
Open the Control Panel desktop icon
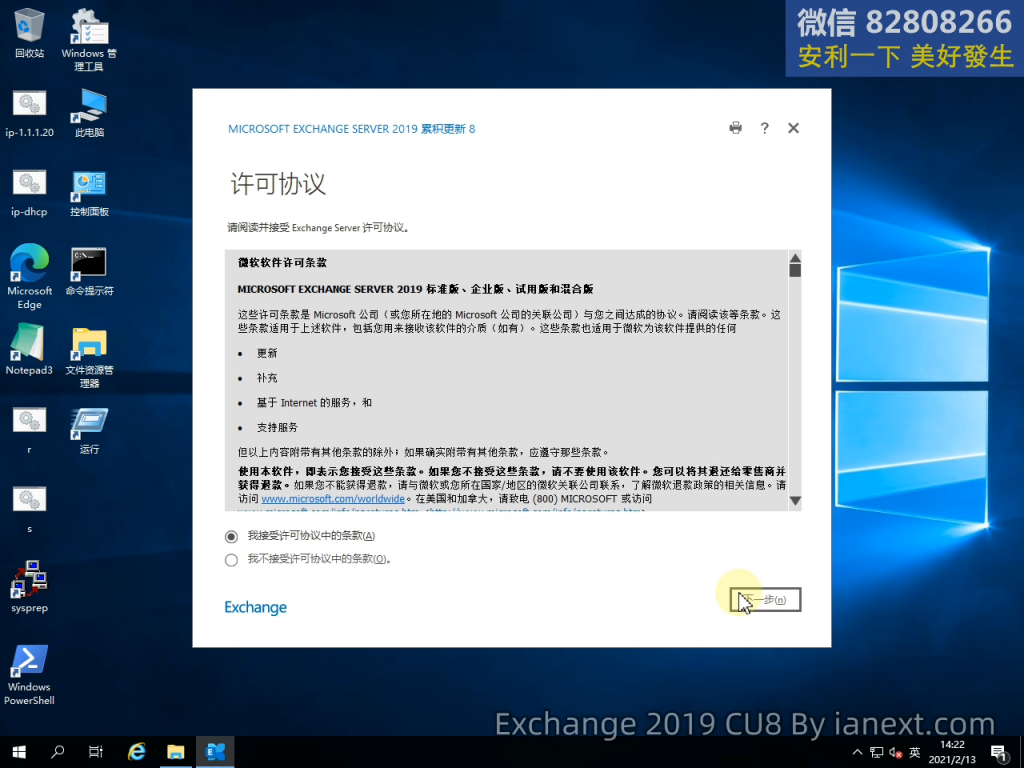[89, 190]
